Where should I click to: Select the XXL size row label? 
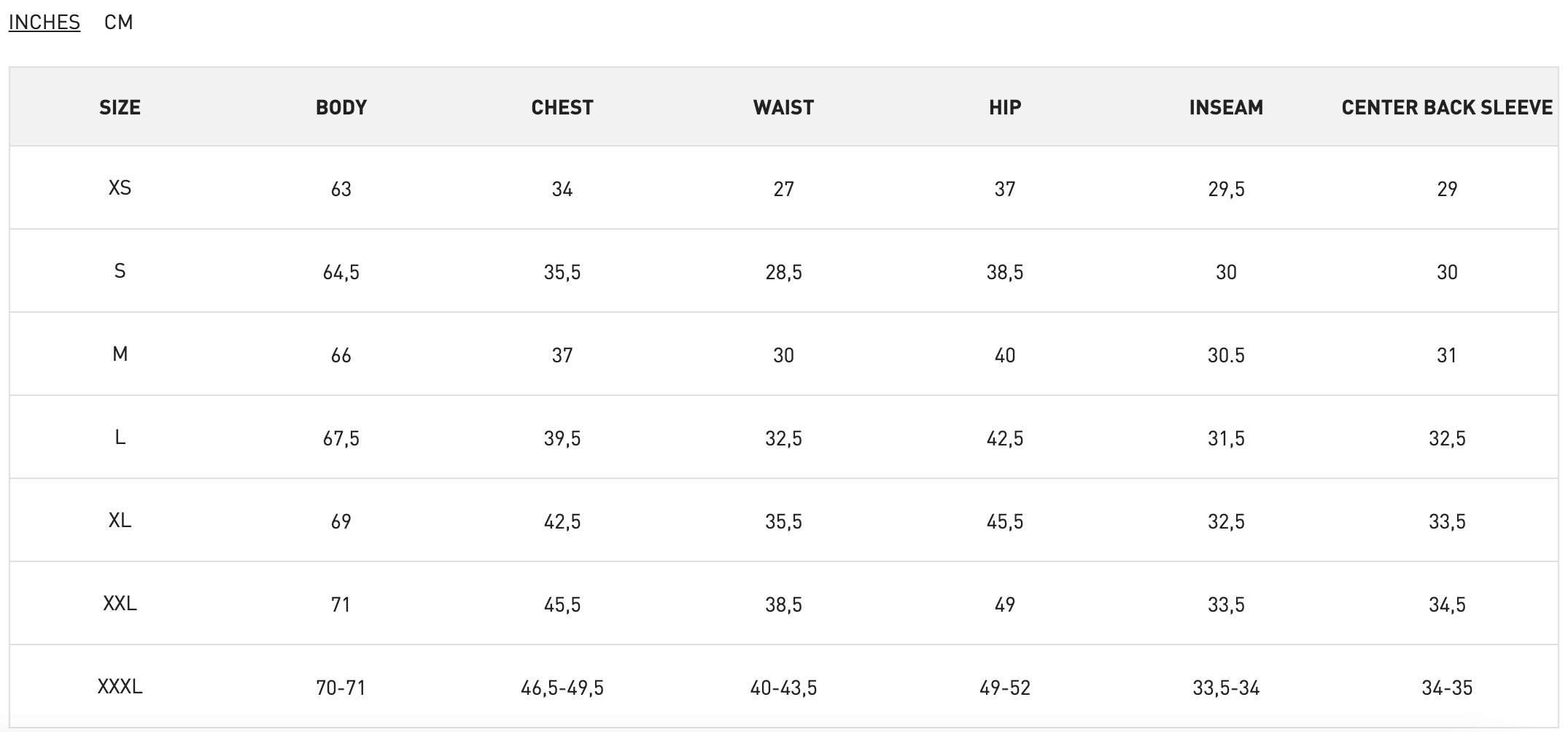(x=120, y=604)
